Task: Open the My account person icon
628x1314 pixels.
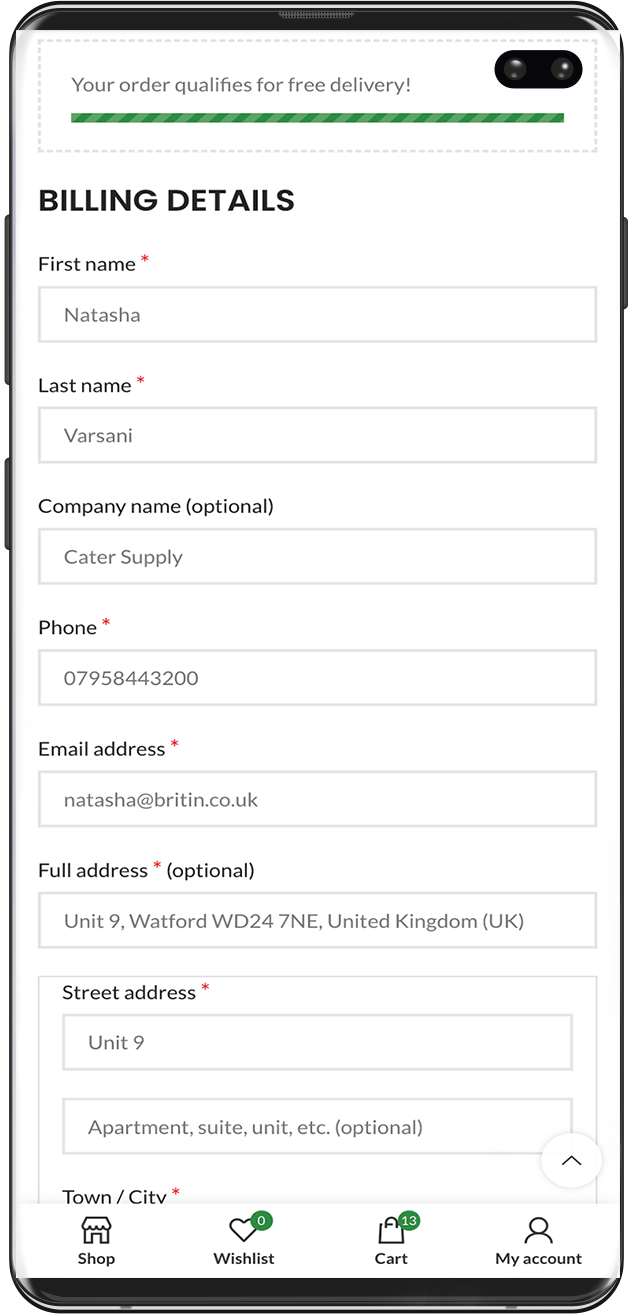Action: point(538,1231)
